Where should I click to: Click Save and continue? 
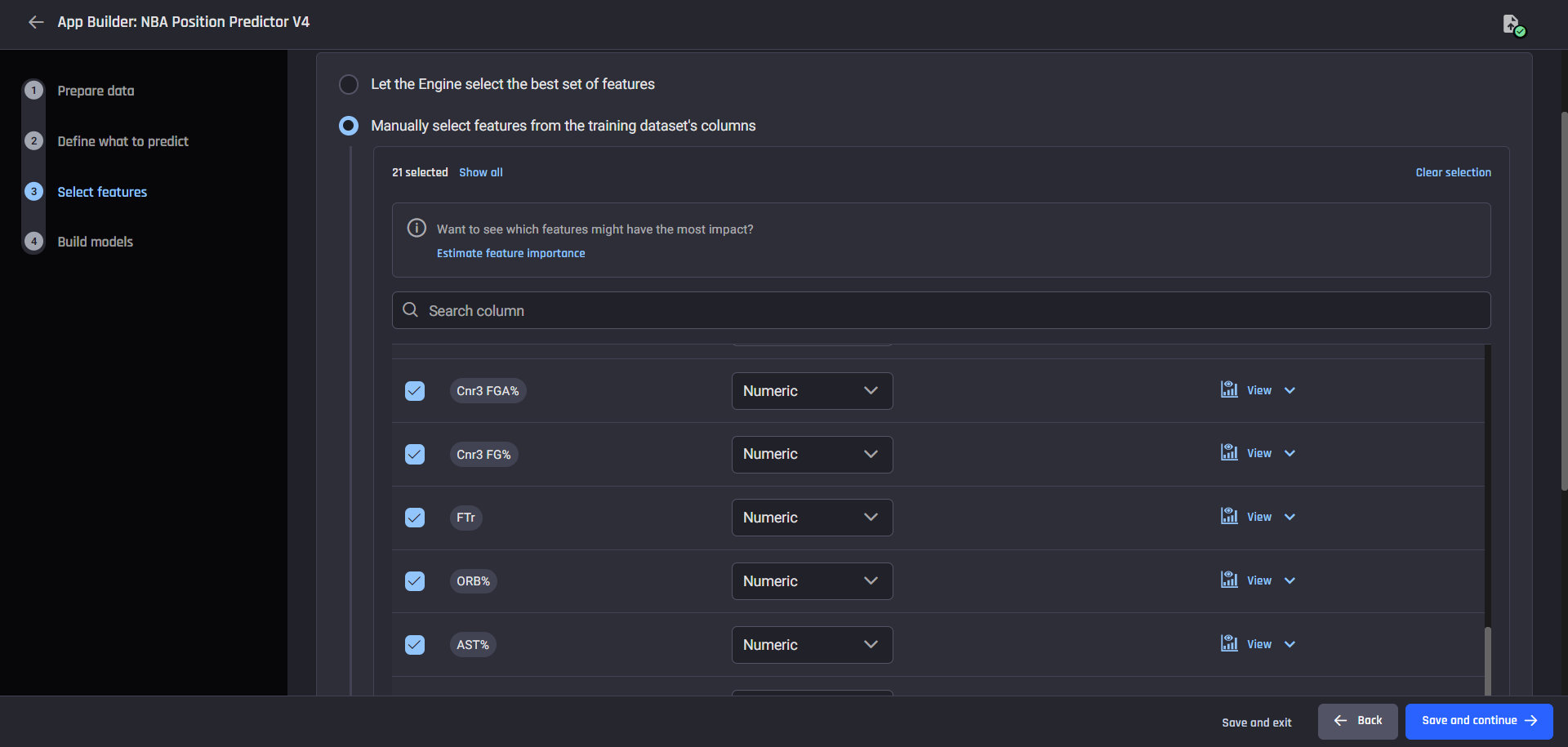(x=1479, y=721)
